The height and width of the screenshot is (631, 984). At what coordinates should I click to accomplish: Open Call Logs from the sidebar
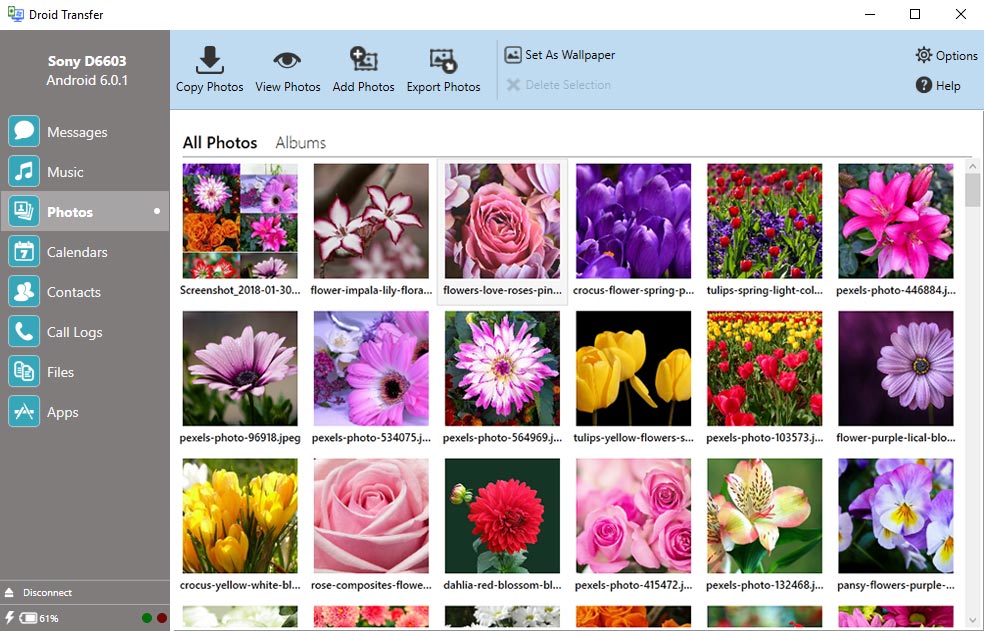point(75,331)
